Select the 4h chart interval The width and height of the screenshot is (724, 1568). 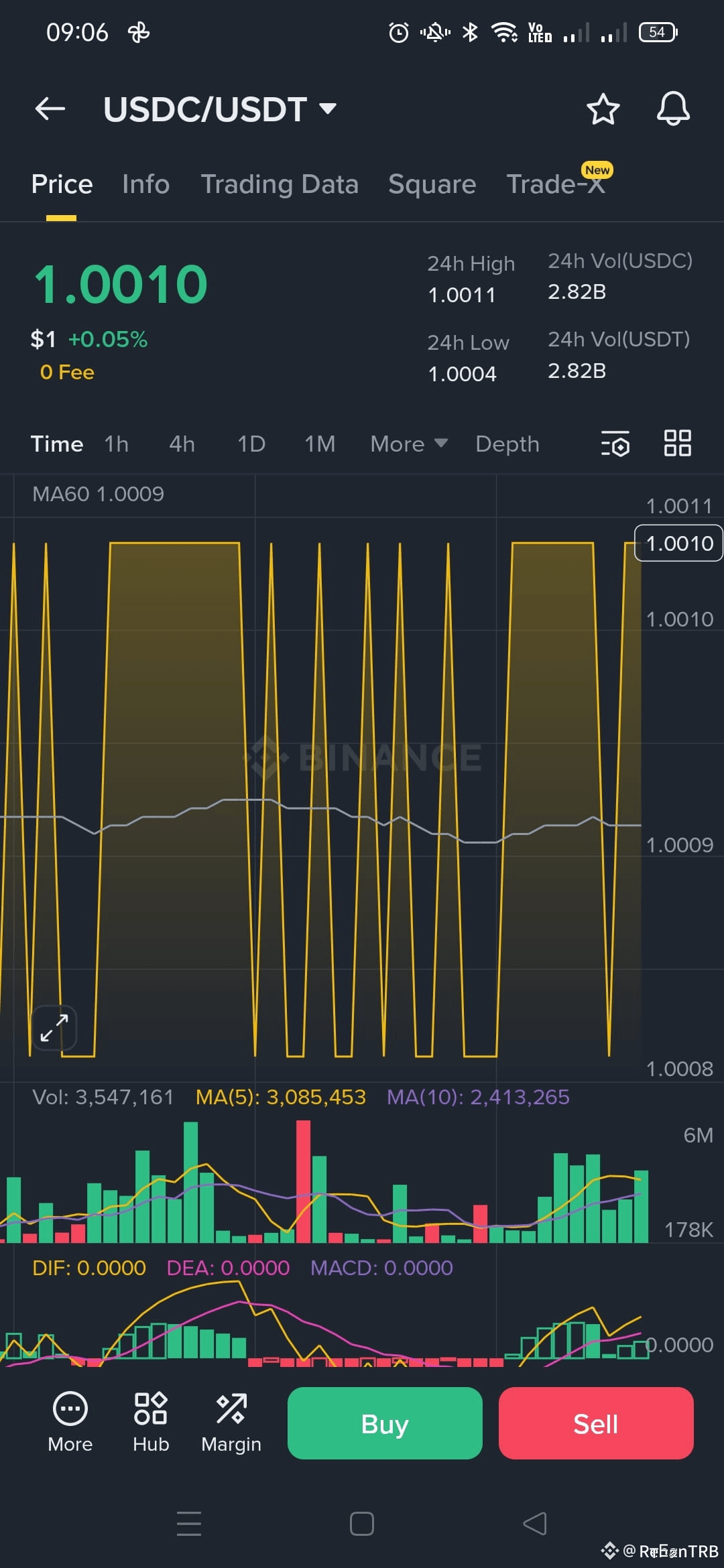coord(182,444)
